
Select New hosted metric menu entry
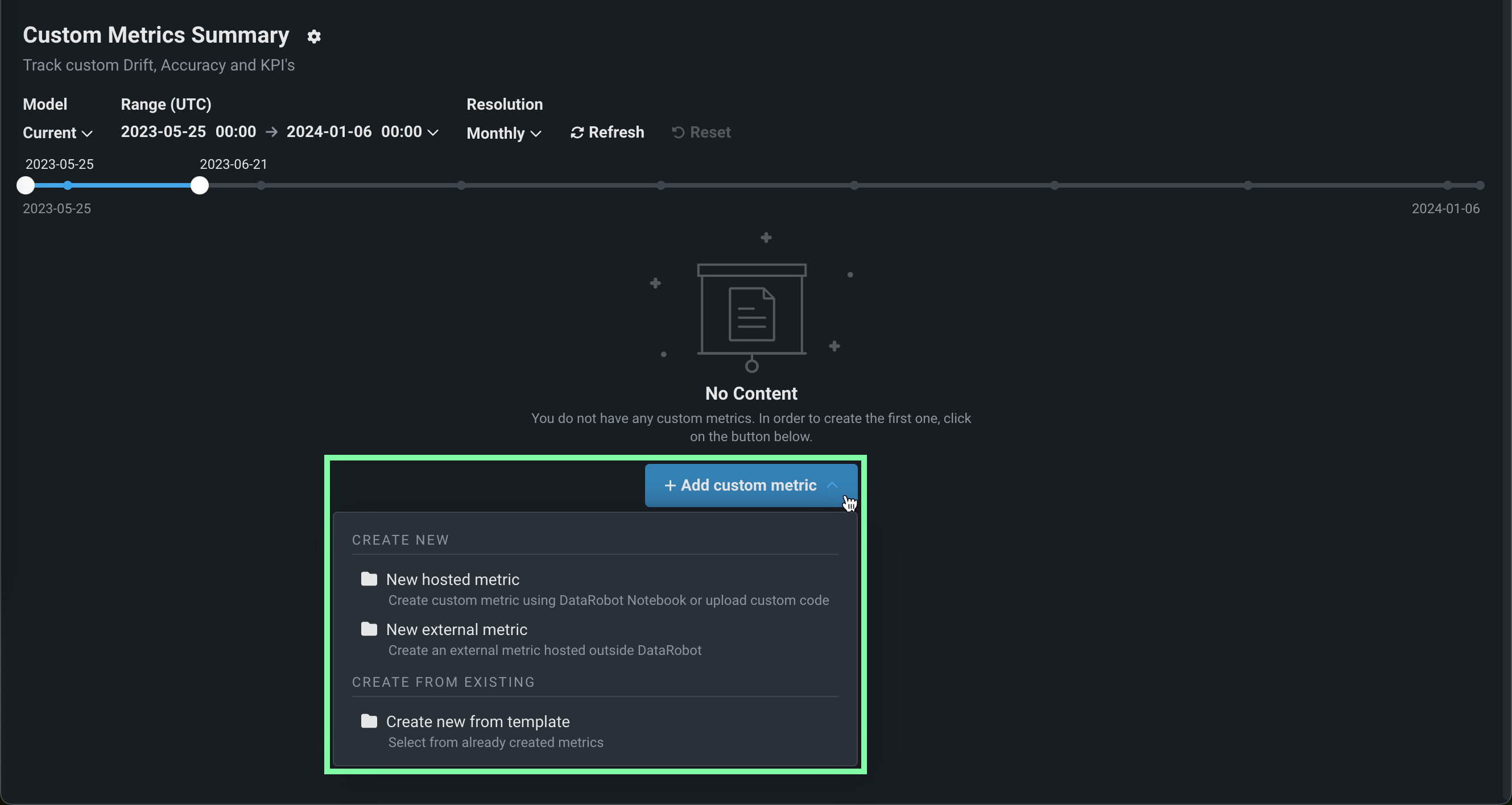[x=453, y=580]
